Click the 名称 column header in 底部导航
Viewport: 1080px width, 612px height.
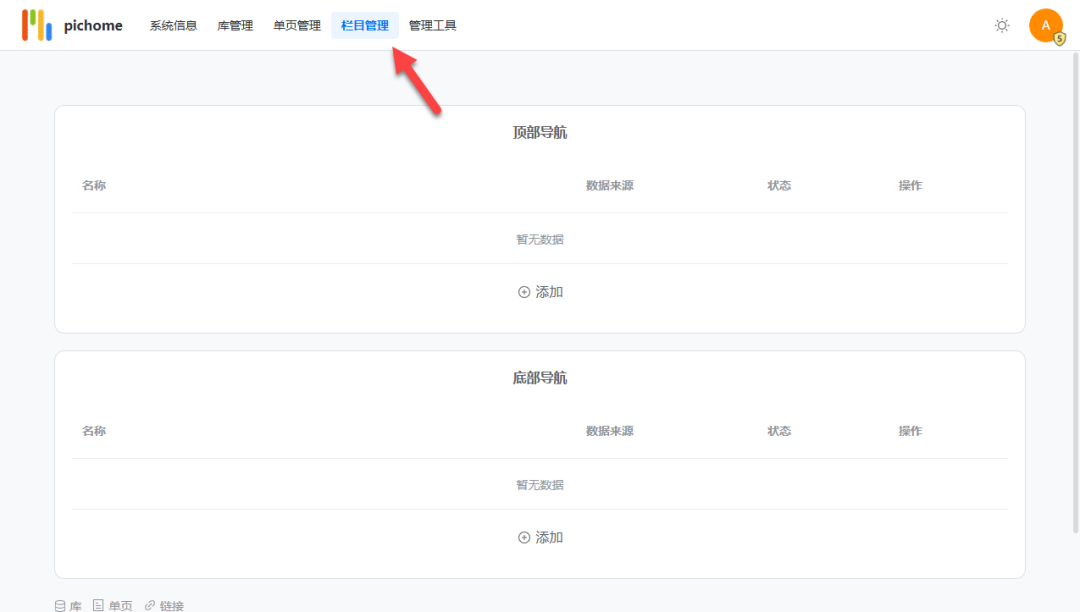tap(94, 431)
